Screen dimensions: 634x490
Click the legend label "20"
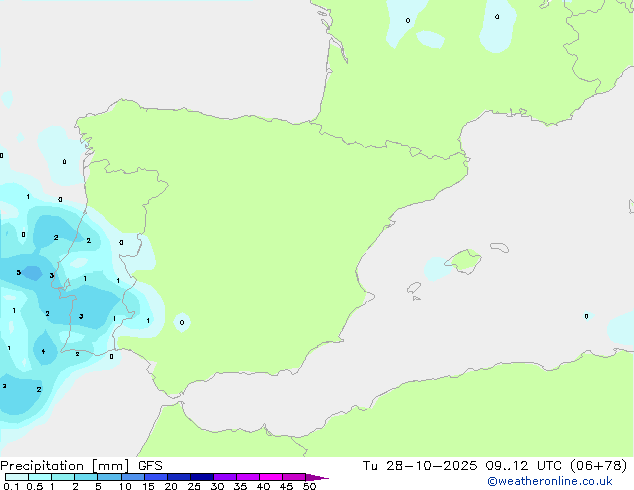(171, 486)
